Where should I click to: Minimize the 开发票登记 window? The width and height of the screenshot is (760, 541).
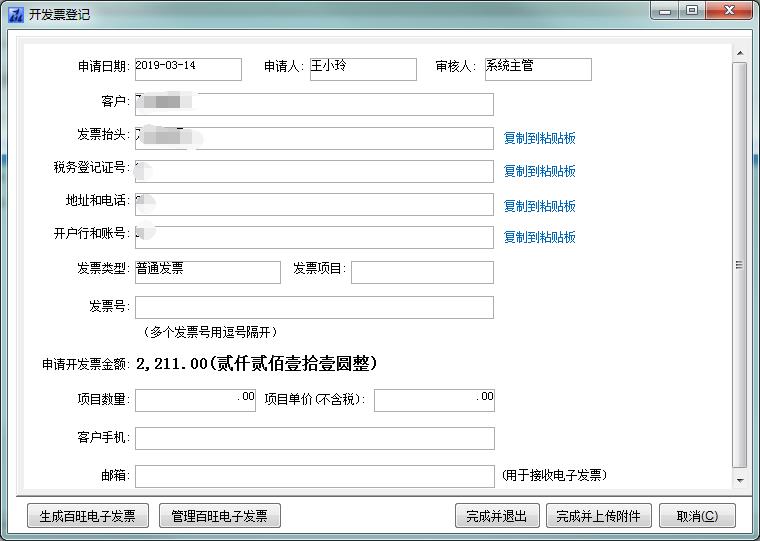click(665, 11)
